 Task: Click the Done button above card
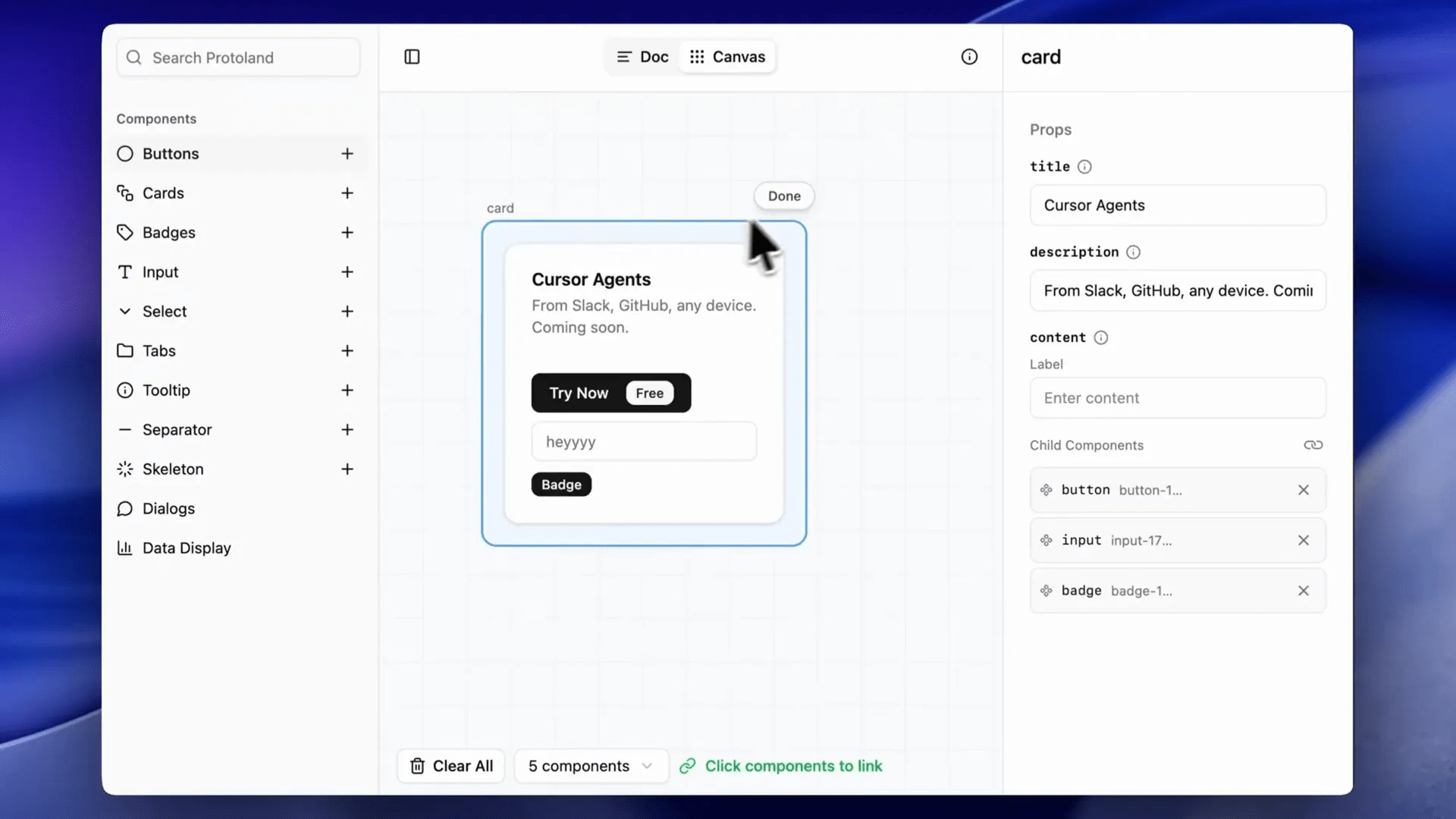point(784,196)
